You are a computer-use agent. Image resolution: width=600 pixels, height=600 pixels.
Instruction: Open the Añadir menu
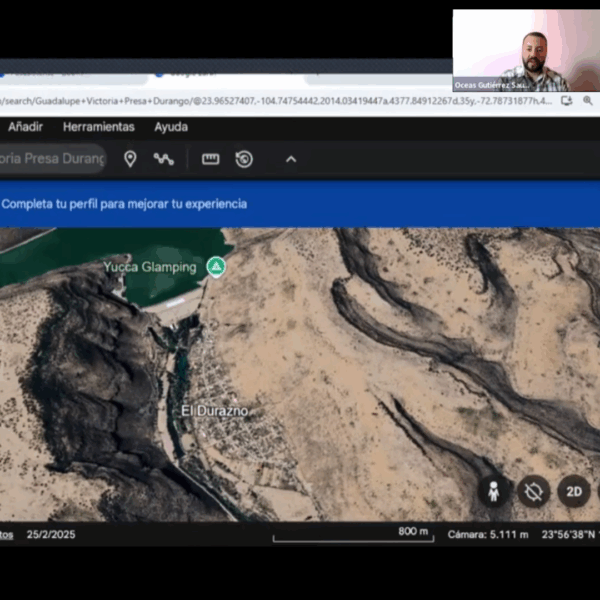point(25,127)
